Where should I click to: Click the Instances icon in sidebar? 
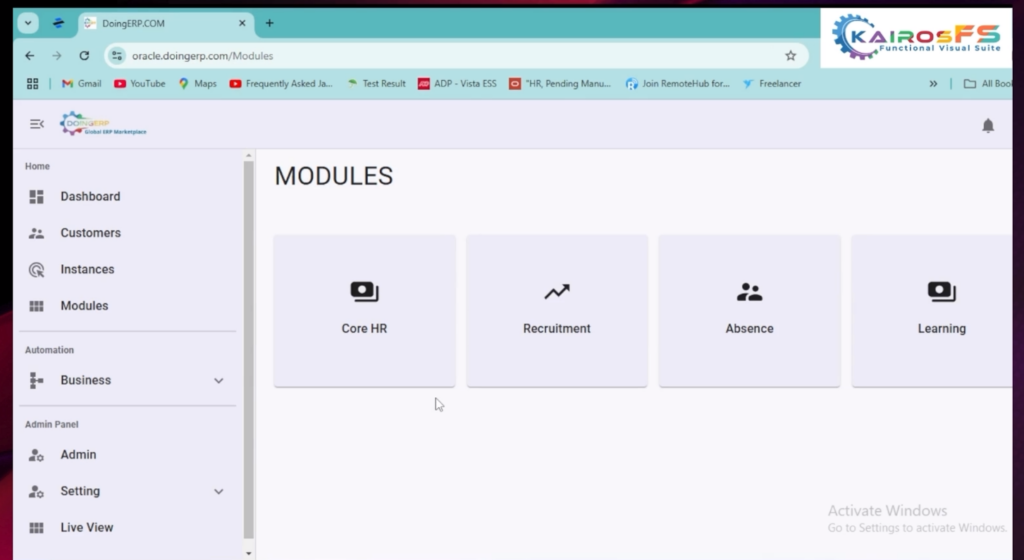pos(37,270)
